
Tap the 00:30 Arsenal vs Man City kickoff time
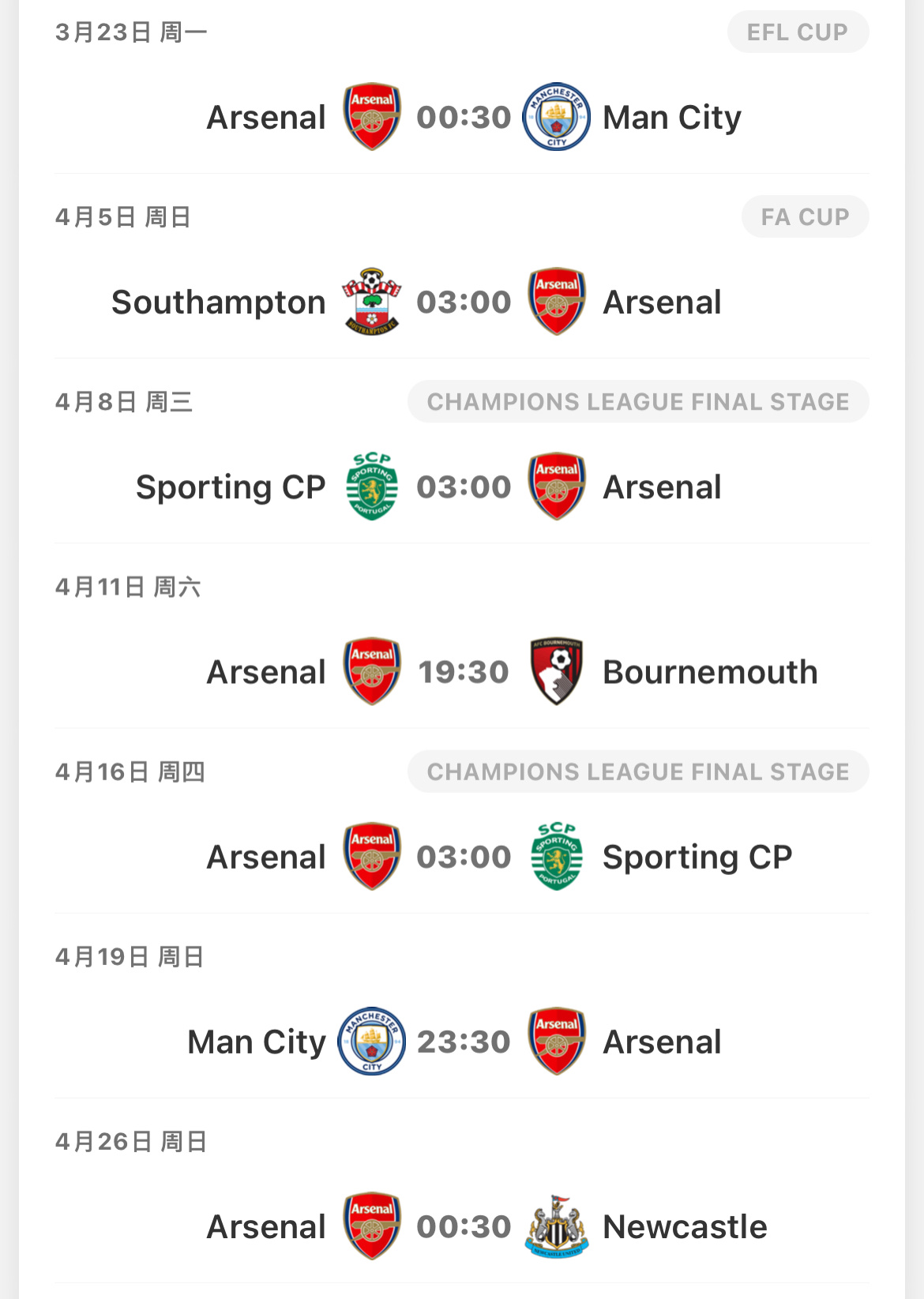tap(464, 117)
